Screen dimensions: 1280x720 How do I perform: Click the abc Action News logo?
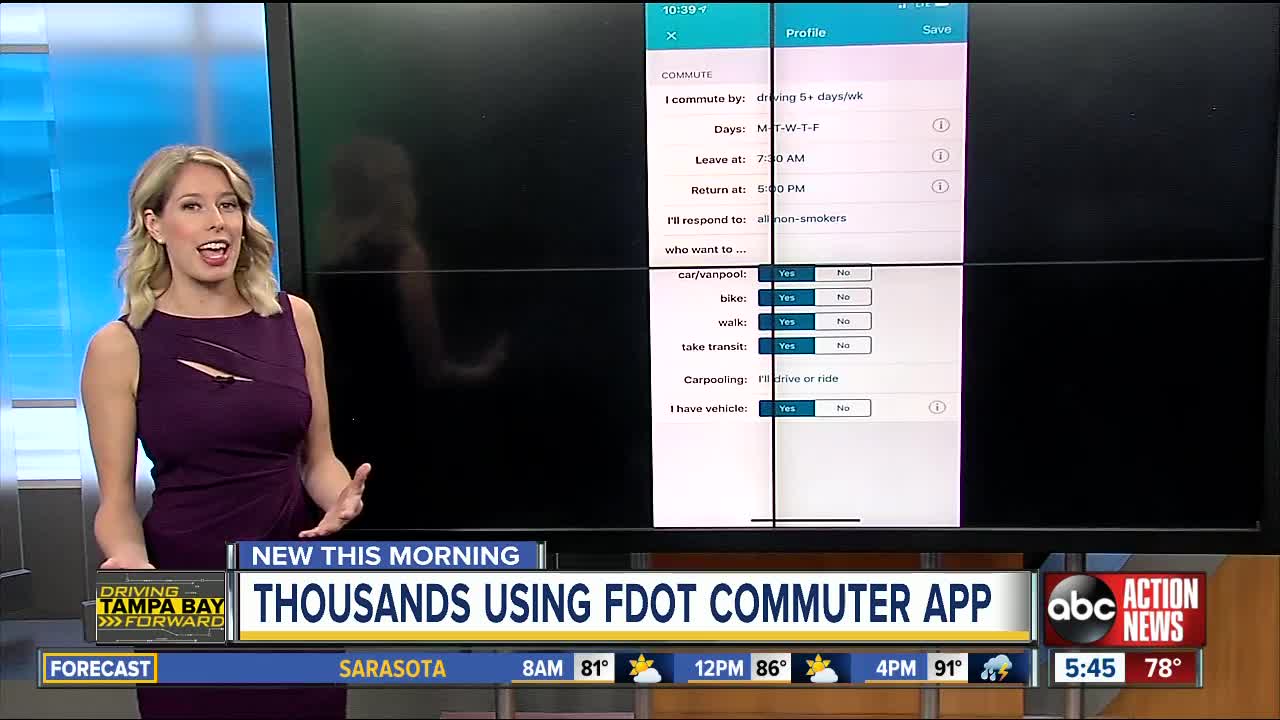click(1124, 609)
